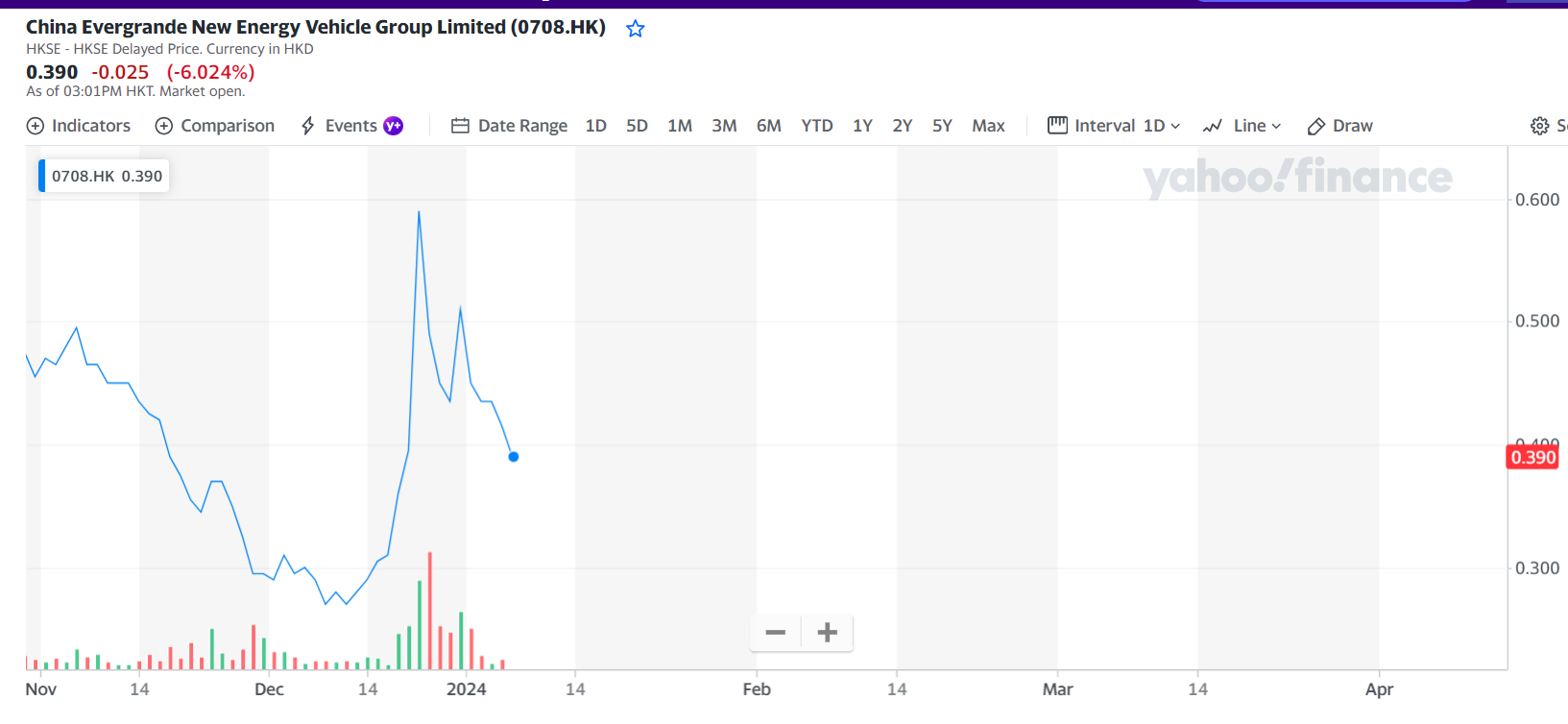Click the 0.300 price axis label
This screenshot has width=1568, height=724.
click(1537, 568)
